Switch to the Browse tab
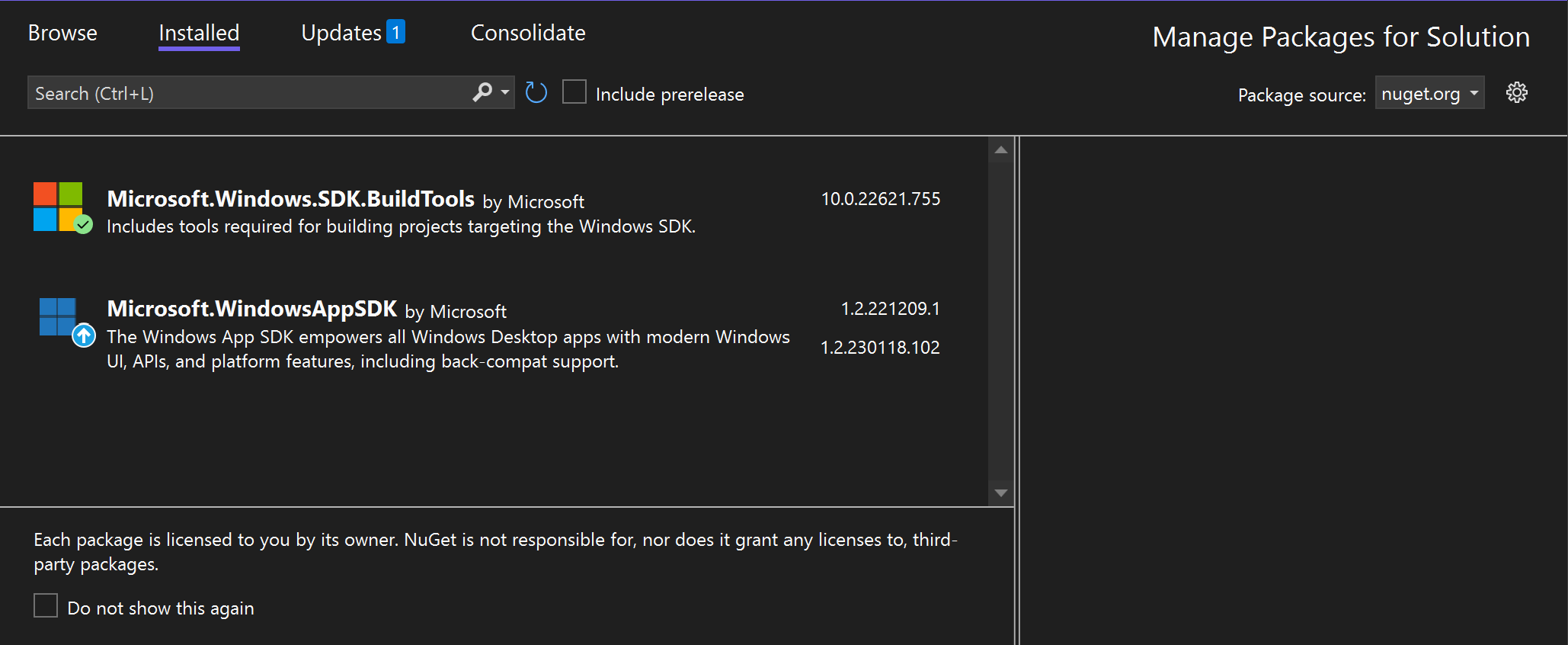Screen dimensions: 1568x645 [x=62, y=33]
